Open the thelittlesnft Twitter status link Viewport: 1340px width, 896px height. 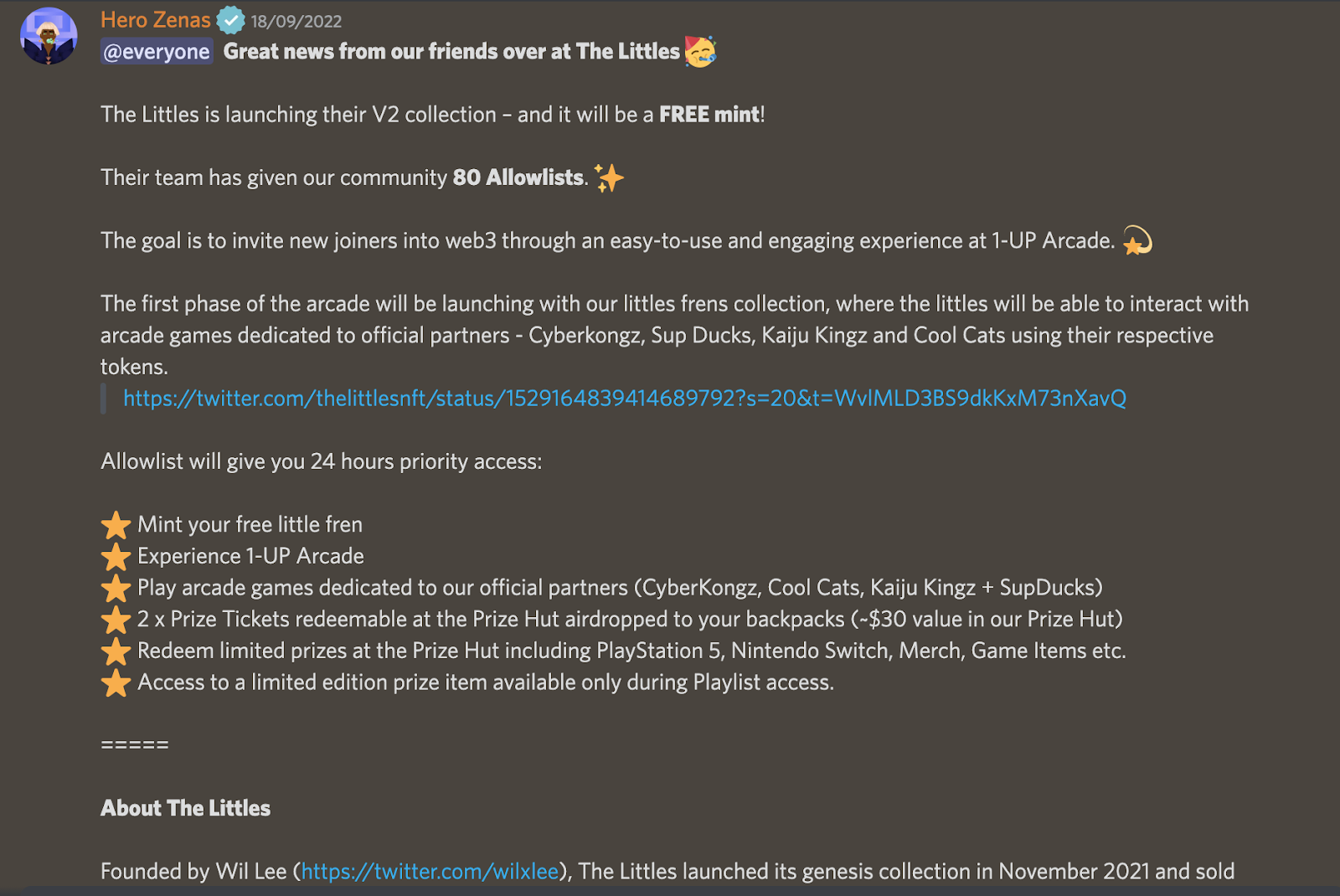coord(624,399)
